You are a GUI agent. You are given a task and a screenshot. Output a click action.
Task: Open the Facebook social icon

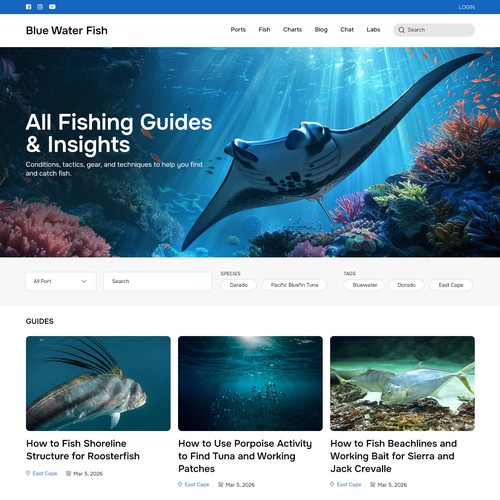click(29, 7)
